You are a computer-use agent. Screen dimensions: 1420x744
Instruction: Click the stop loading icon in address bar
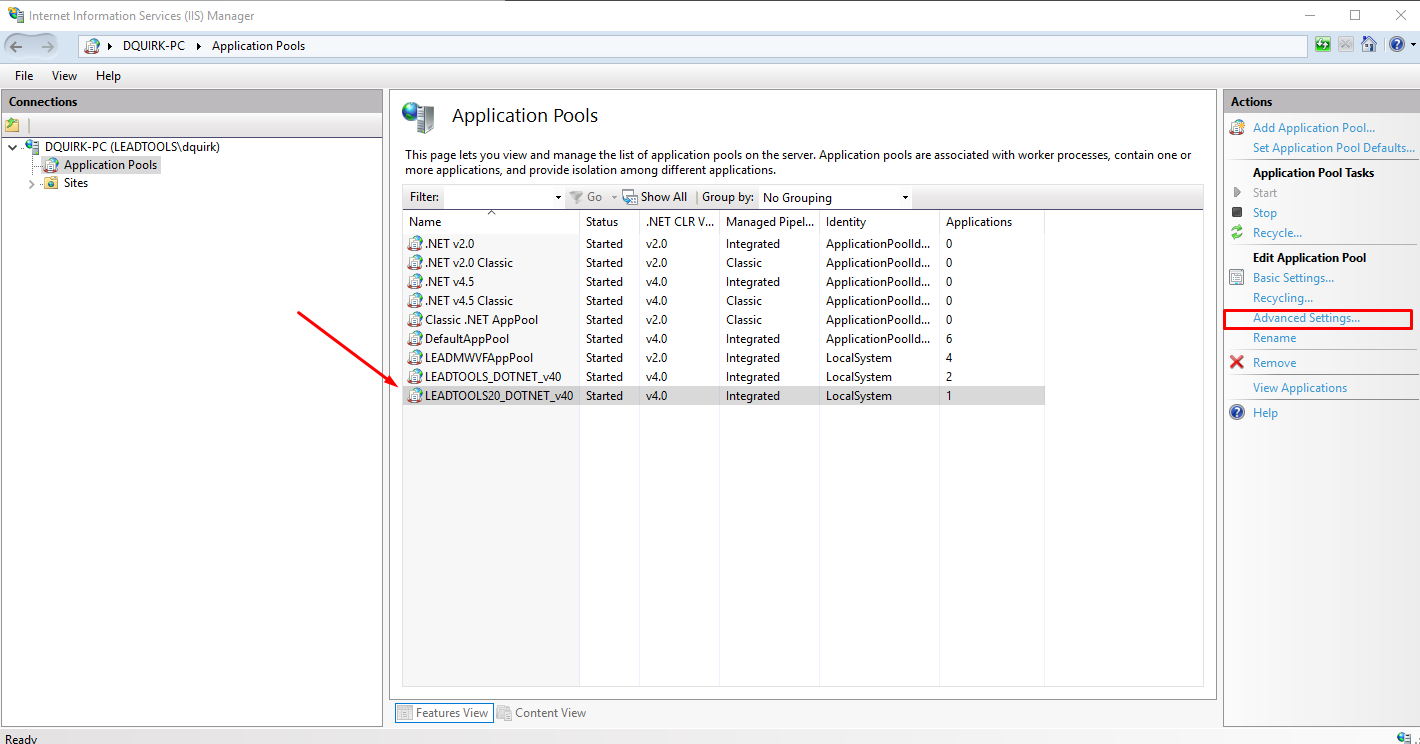(1346, 45)
